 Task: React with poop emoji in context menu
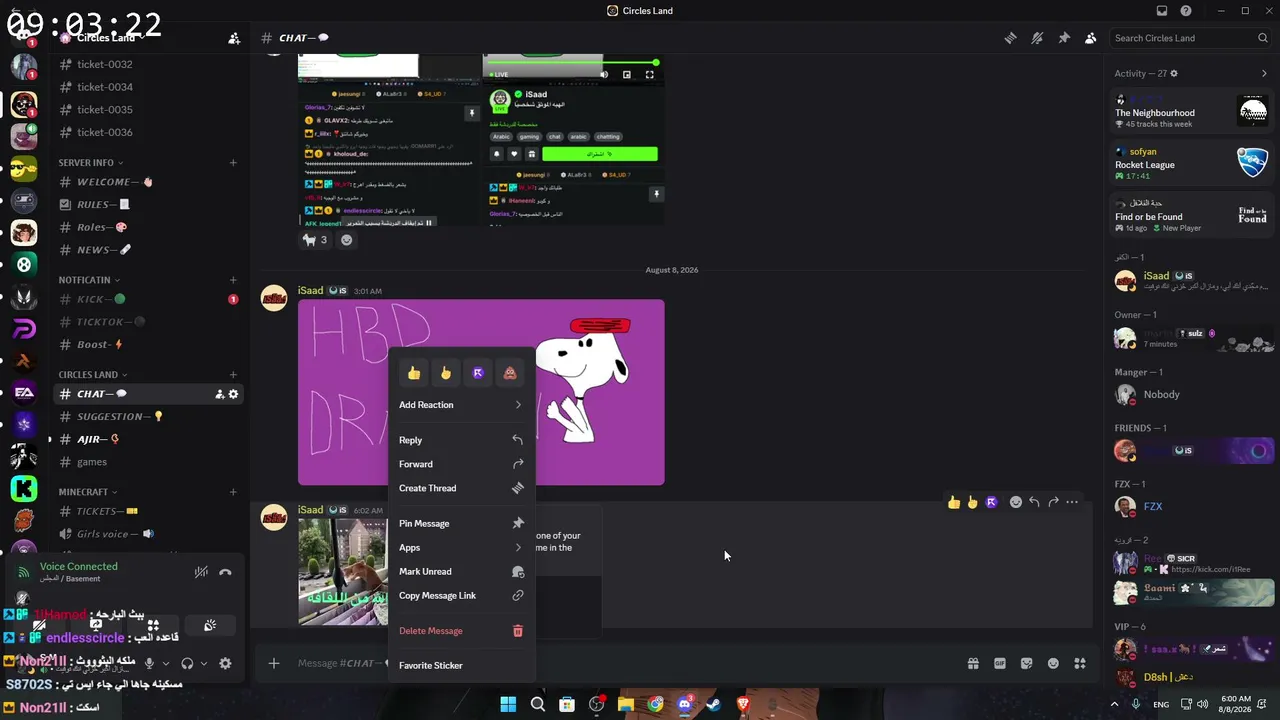coord(510,373)
